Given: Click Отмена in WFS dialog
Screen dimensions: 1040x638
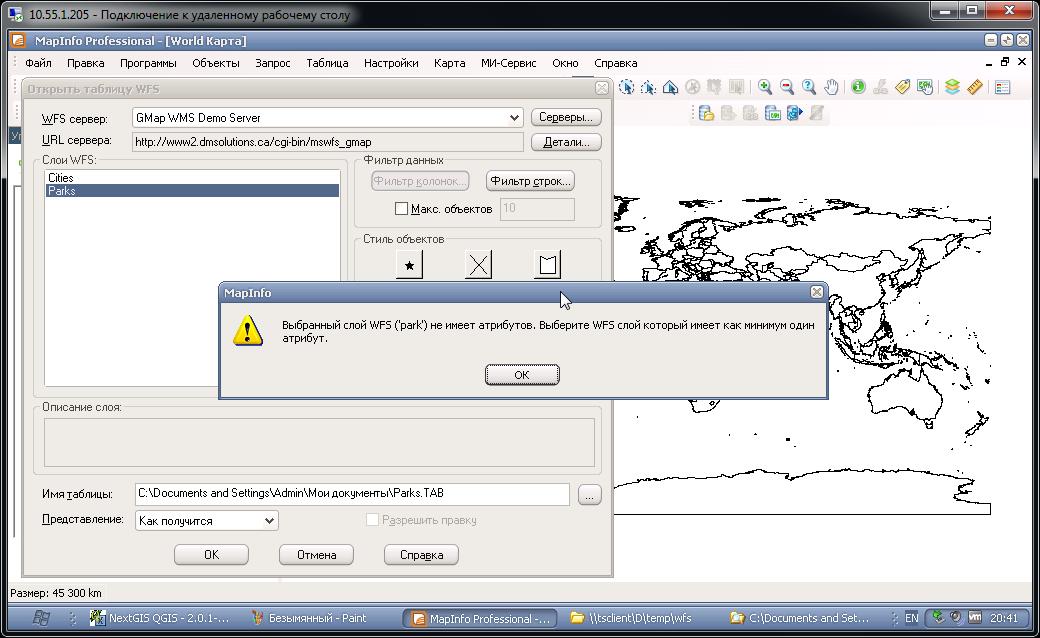Looking at the screenshot, I should pos(316,555).
